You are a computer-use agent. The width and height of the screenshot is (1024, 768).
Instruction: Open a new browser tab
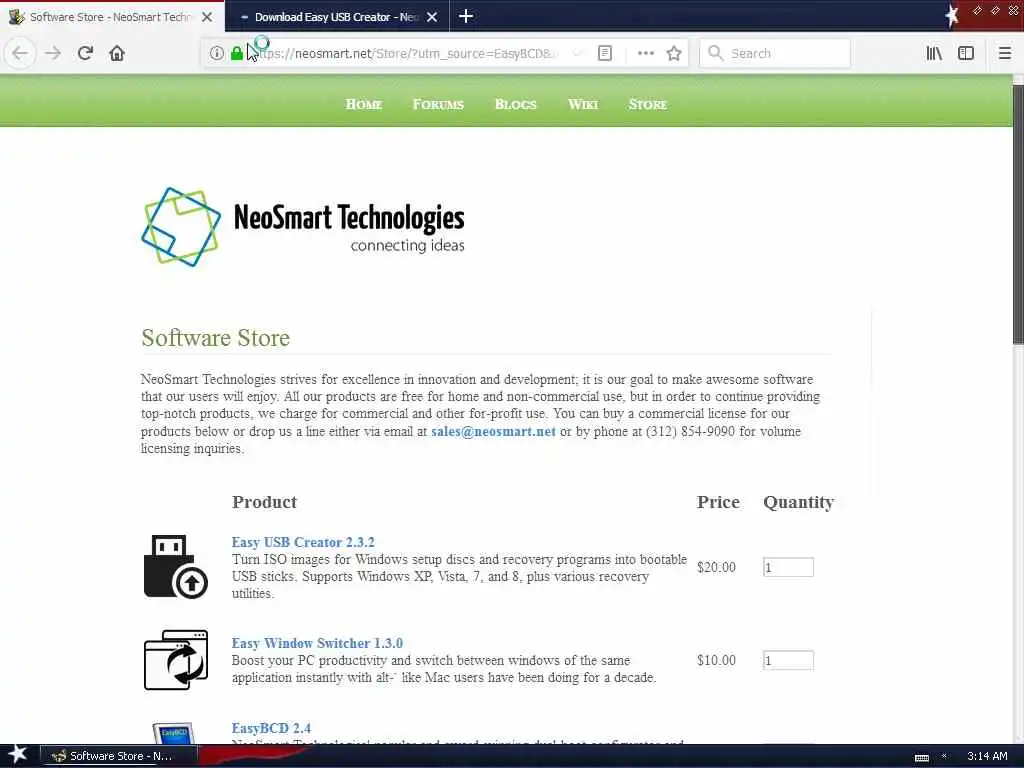coord(466,16)
